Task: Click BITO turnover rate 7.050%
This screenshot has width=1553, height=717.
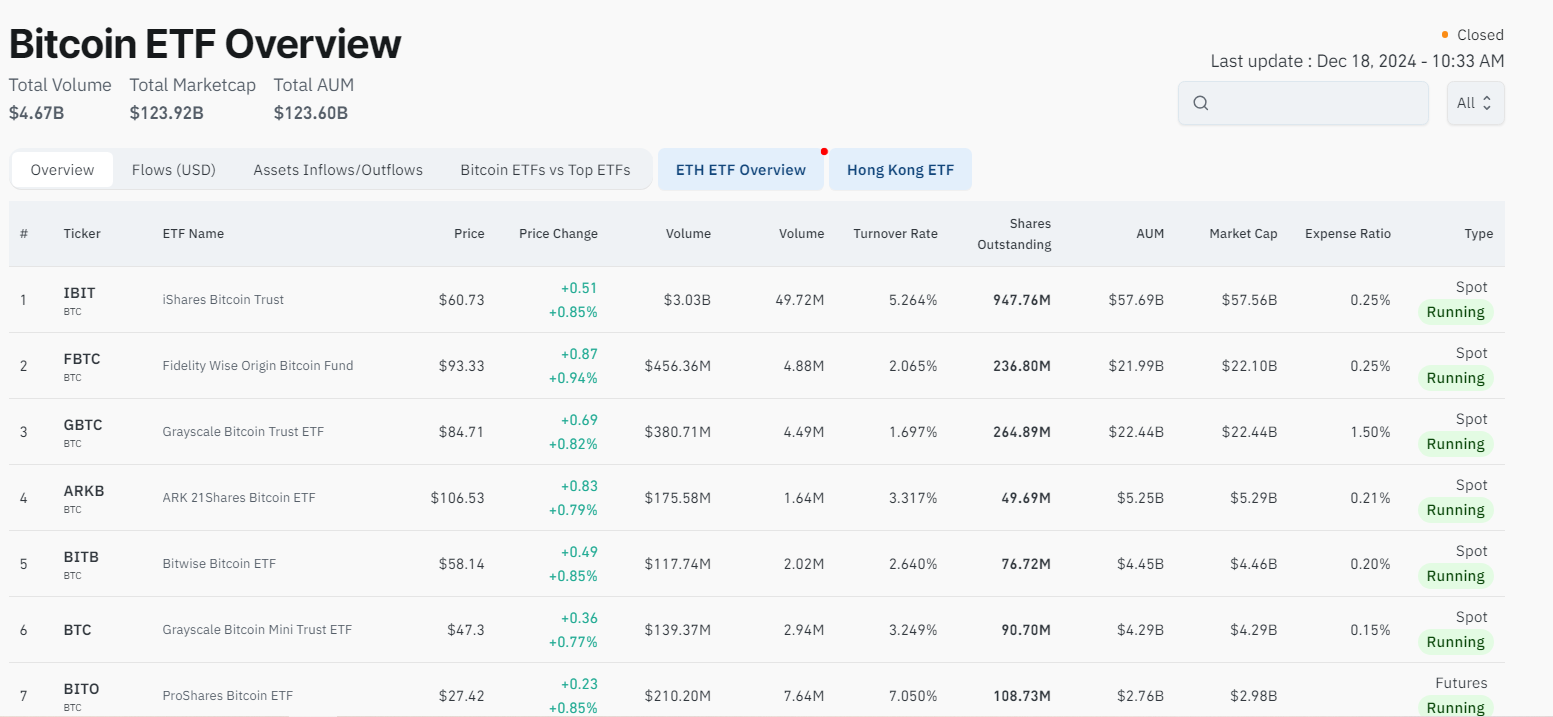Action: click(913, 696)
